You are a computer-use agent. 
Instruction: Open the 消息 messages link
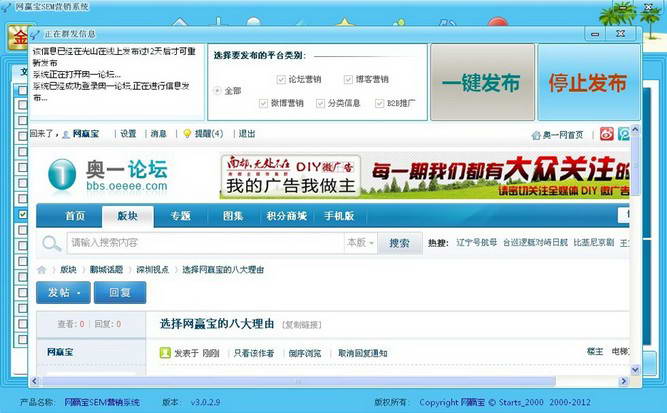point(159,134)
